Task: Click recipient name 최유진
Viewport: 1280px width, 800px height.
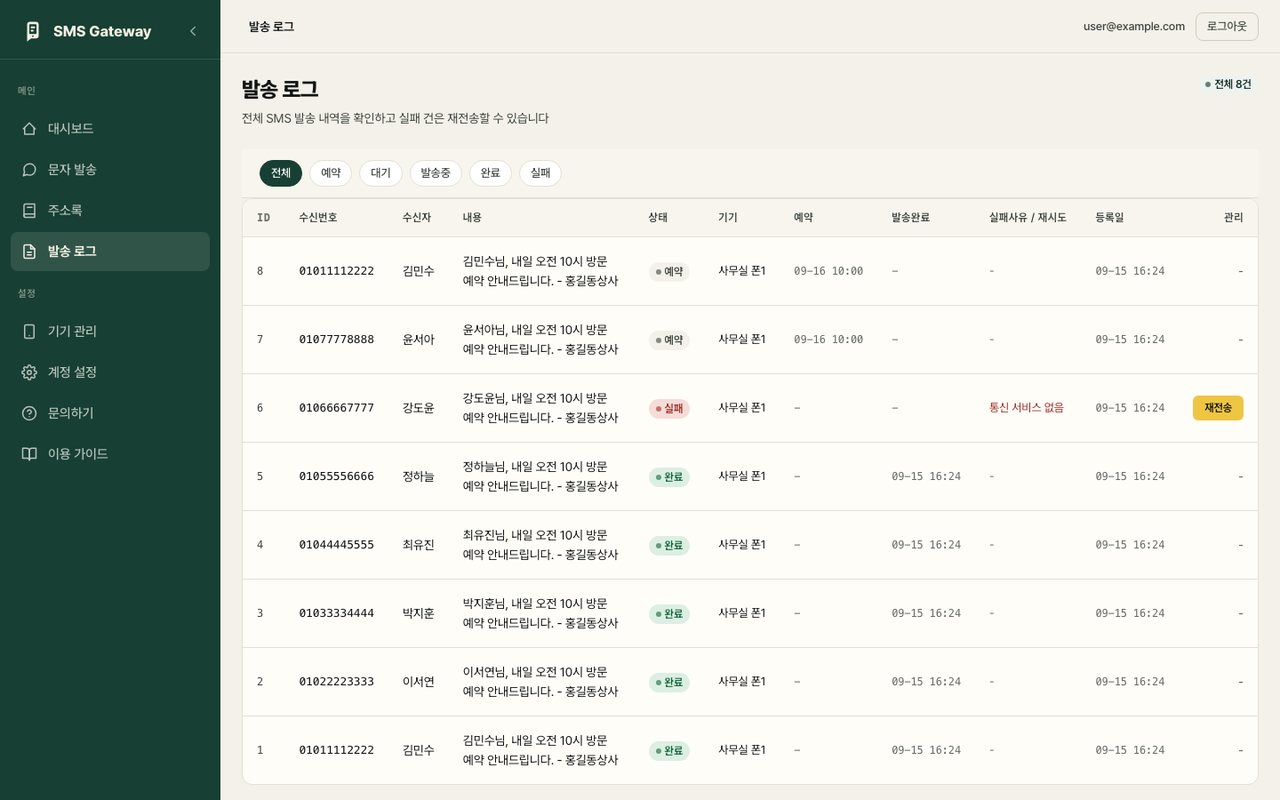Action: pos(419,545)
